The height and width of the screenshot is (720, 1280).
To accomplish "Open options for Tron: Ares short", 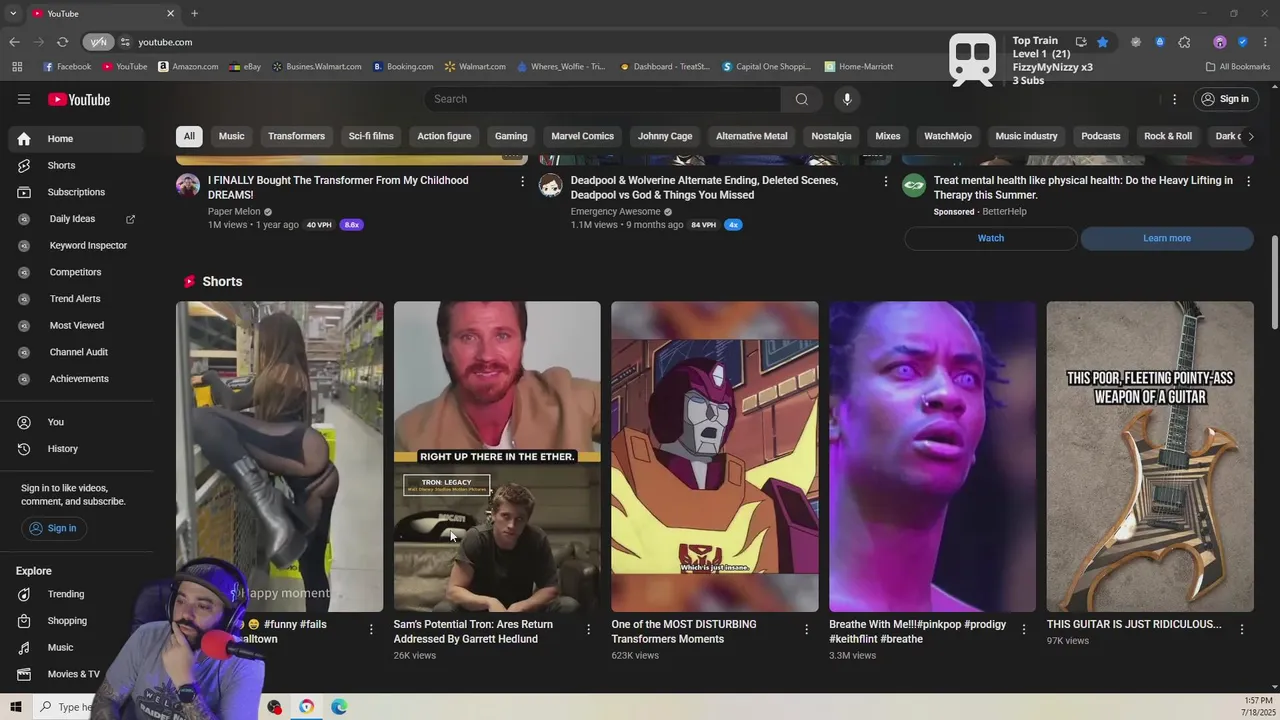I will tap(588, 629).
